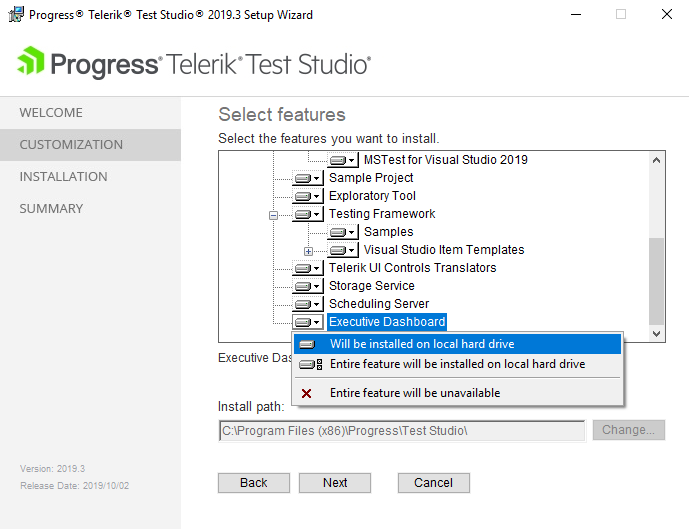The width and height of the screenshot is (689, 529).
Task: Select Visual Studio Item Templates label
Action: (444, 250)
